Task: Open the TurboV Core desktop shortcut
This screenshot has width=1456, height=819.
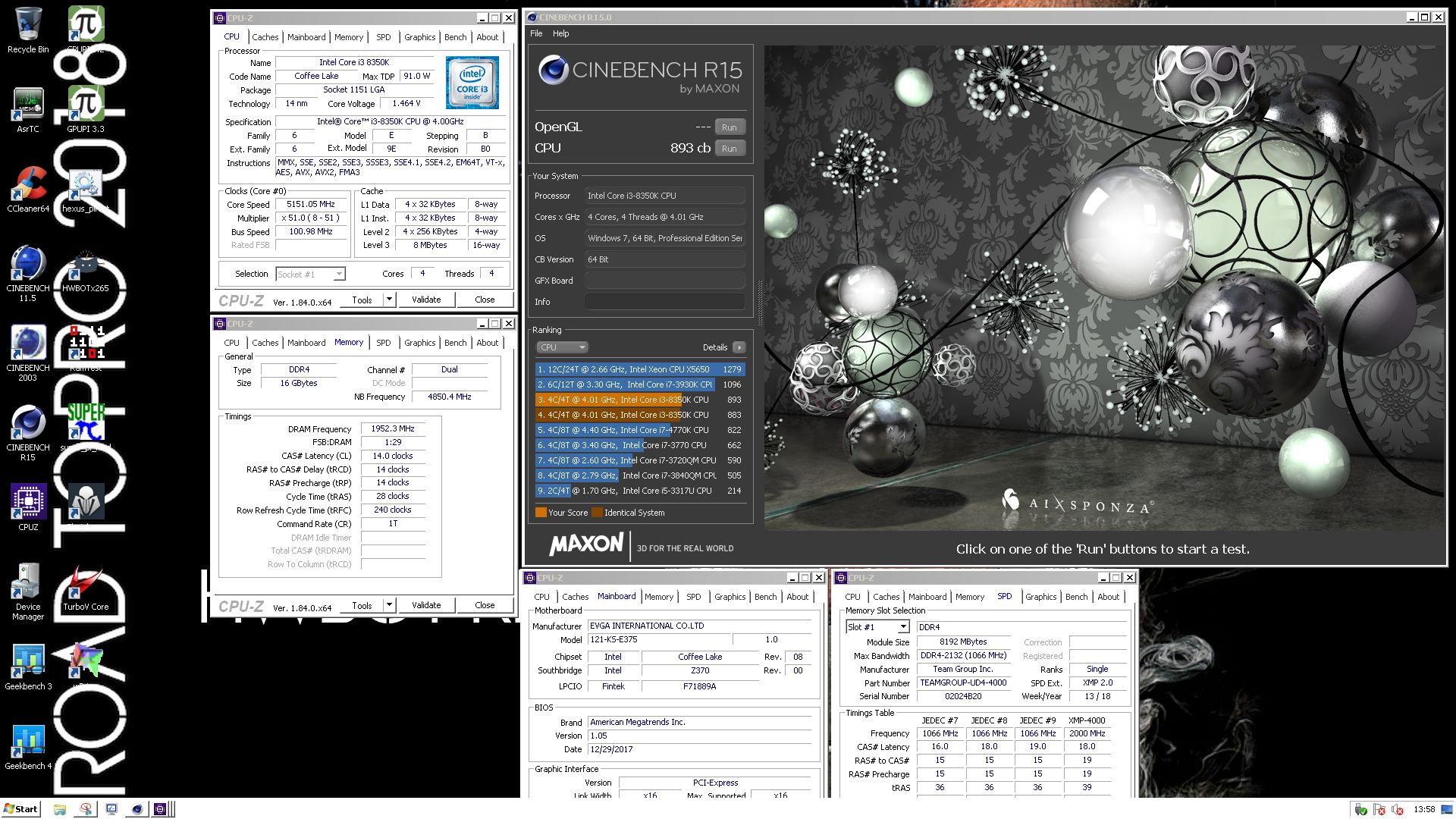Action: point(86,588)
